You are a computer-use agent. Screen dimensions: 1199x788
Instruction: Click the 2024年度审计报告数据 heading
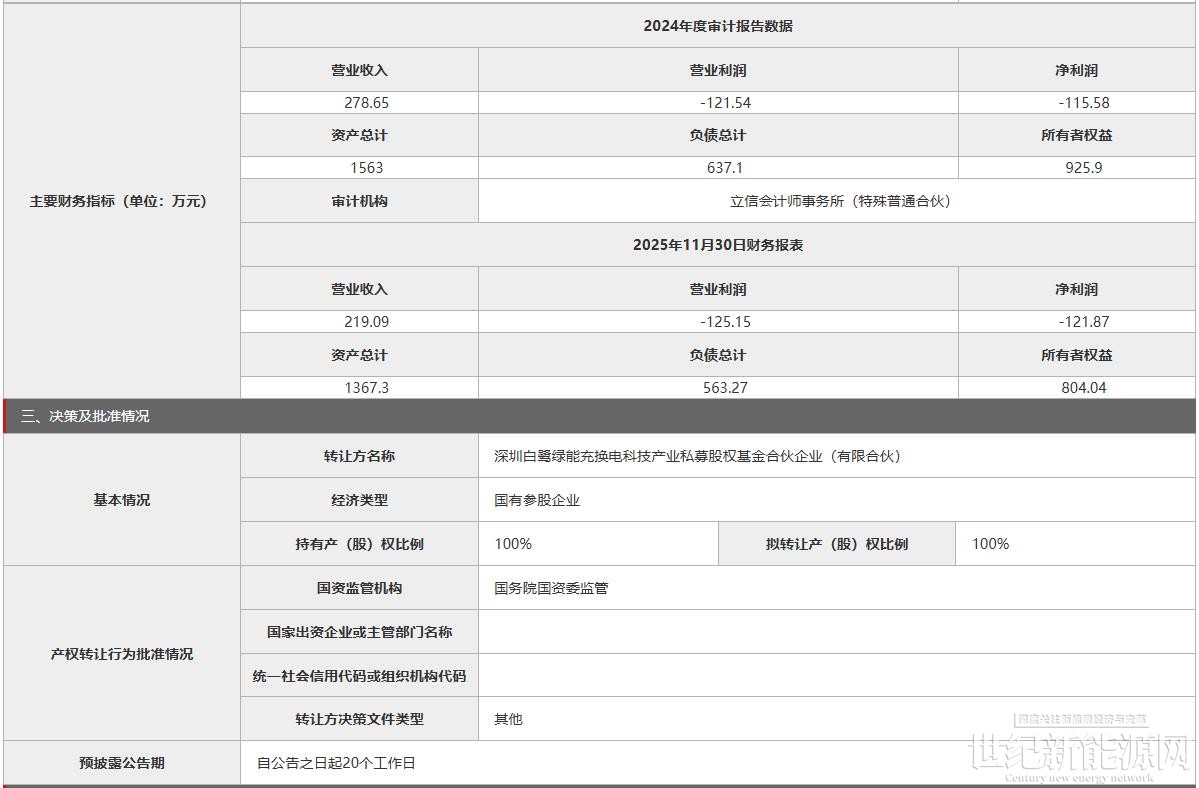[x=717, y=26]
